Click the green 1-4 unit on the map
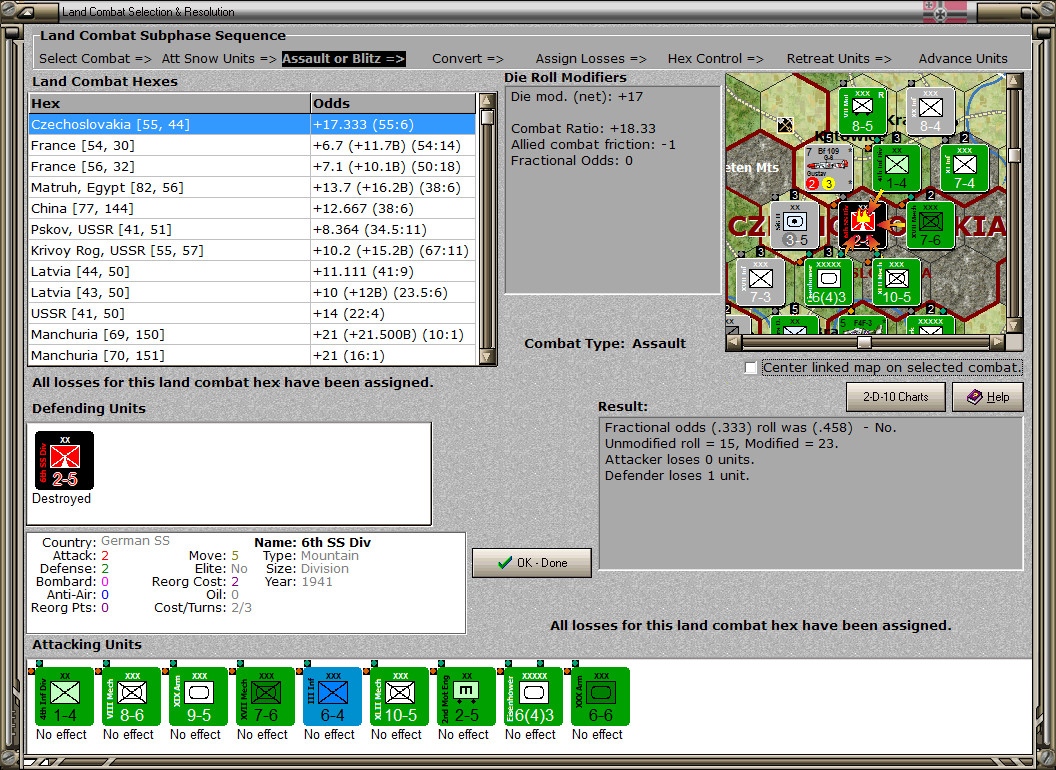The height and width of the screenshot is (770, 1056). tap(896, 168)
